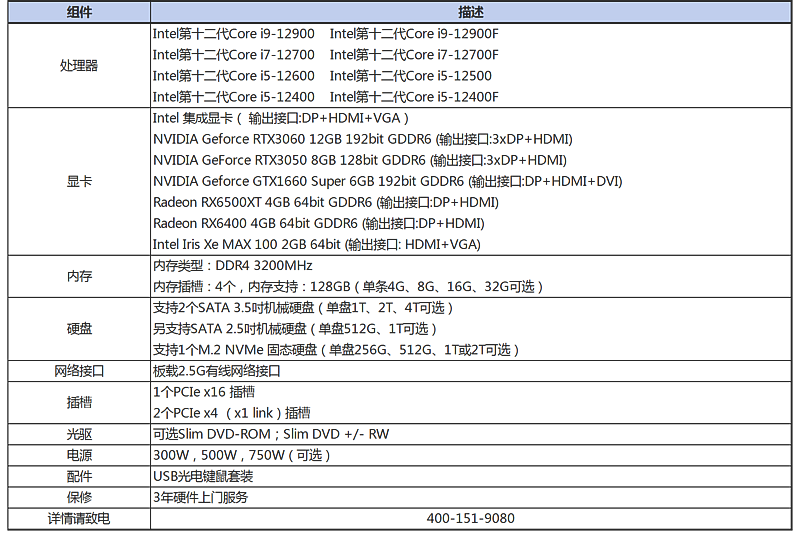Screen dimensions: 800x538
Task: Select Intel第十二代Core i7-12700F text
Action: coord(414,55)
